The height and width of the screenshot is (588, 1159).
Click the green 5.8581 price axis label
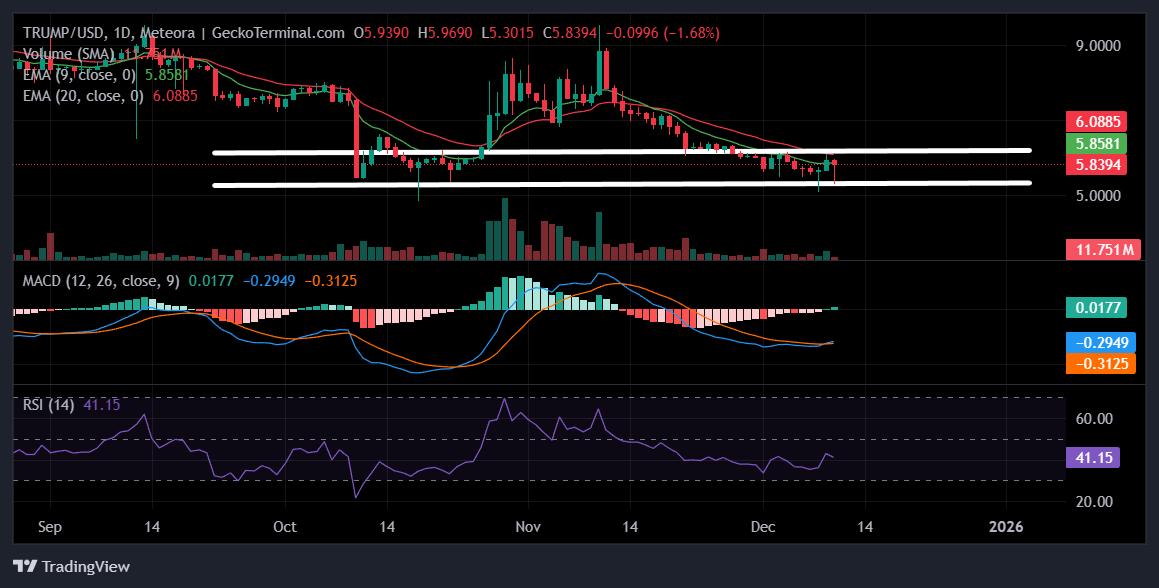coord(1096,143)
